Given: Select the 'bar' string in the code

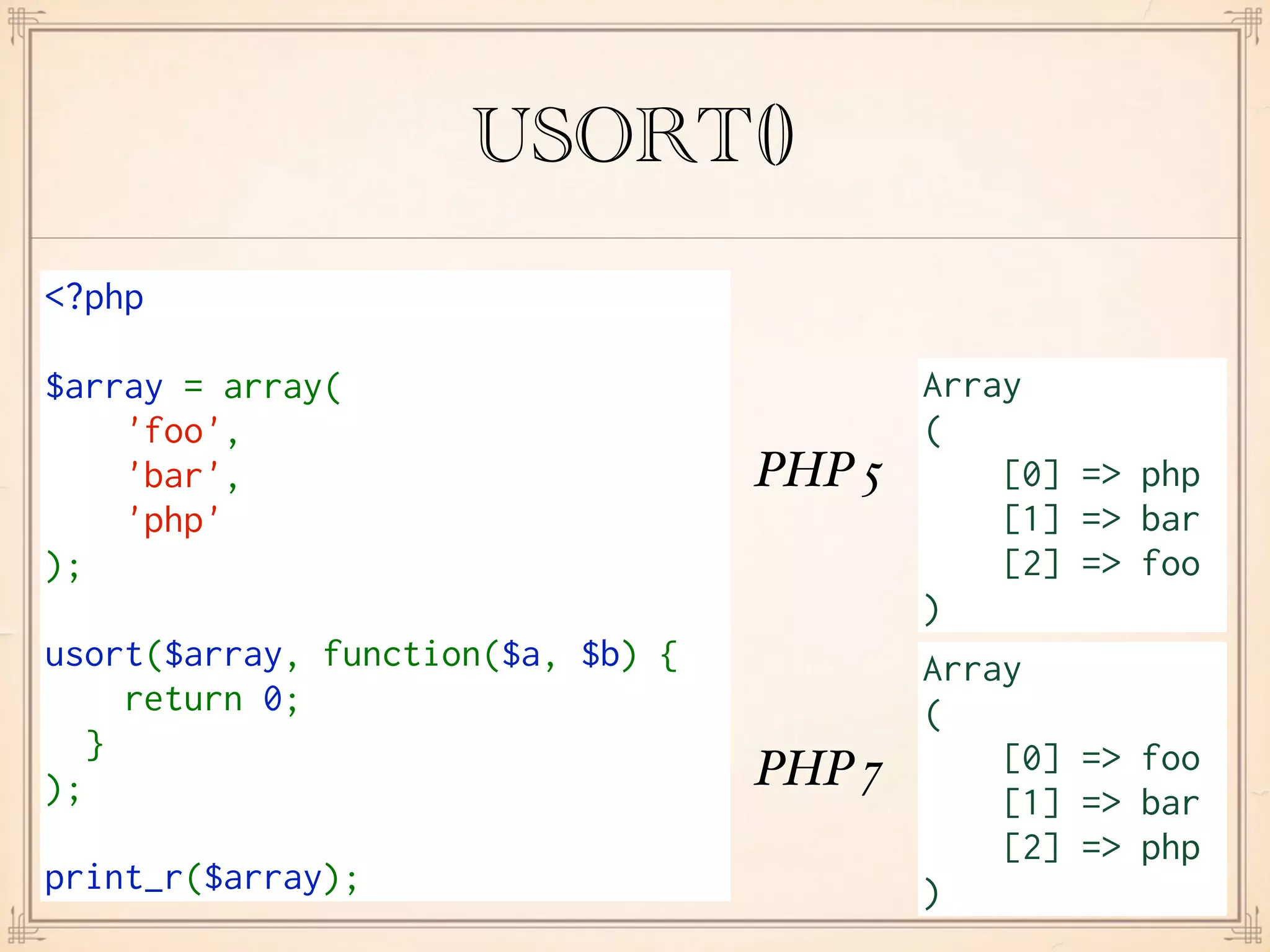Looking at the screenshot, I should tap(174, 475).
